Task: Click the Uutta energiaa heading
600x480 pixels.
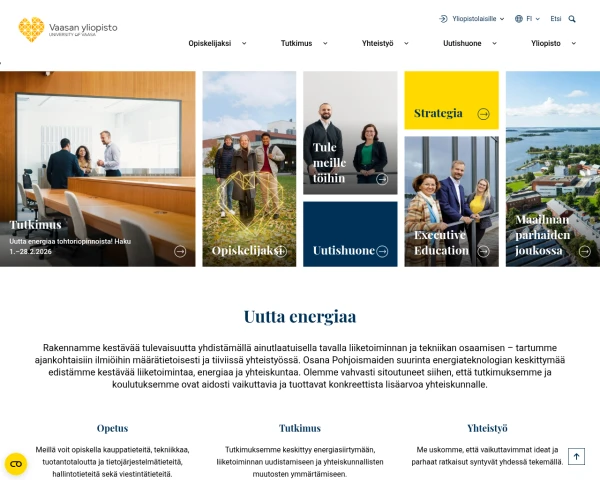Action: [300, 317]
